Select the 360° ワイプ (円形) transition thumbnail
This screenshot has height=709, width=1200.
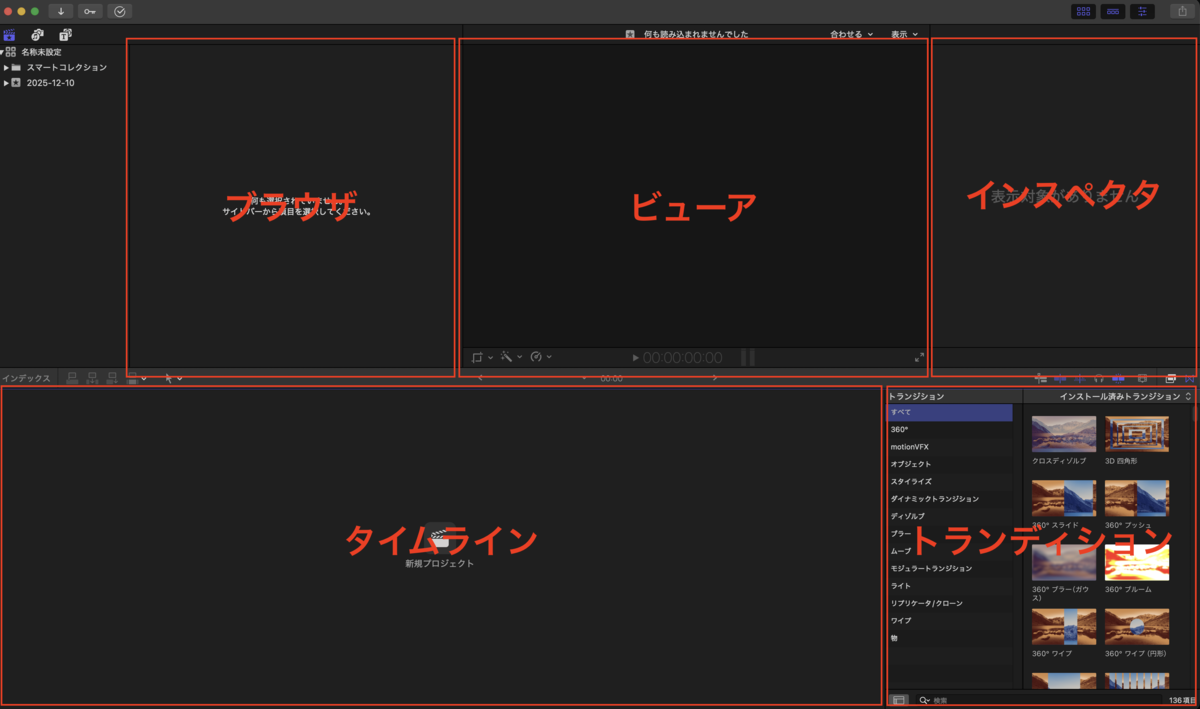(x=1137, y=627)
